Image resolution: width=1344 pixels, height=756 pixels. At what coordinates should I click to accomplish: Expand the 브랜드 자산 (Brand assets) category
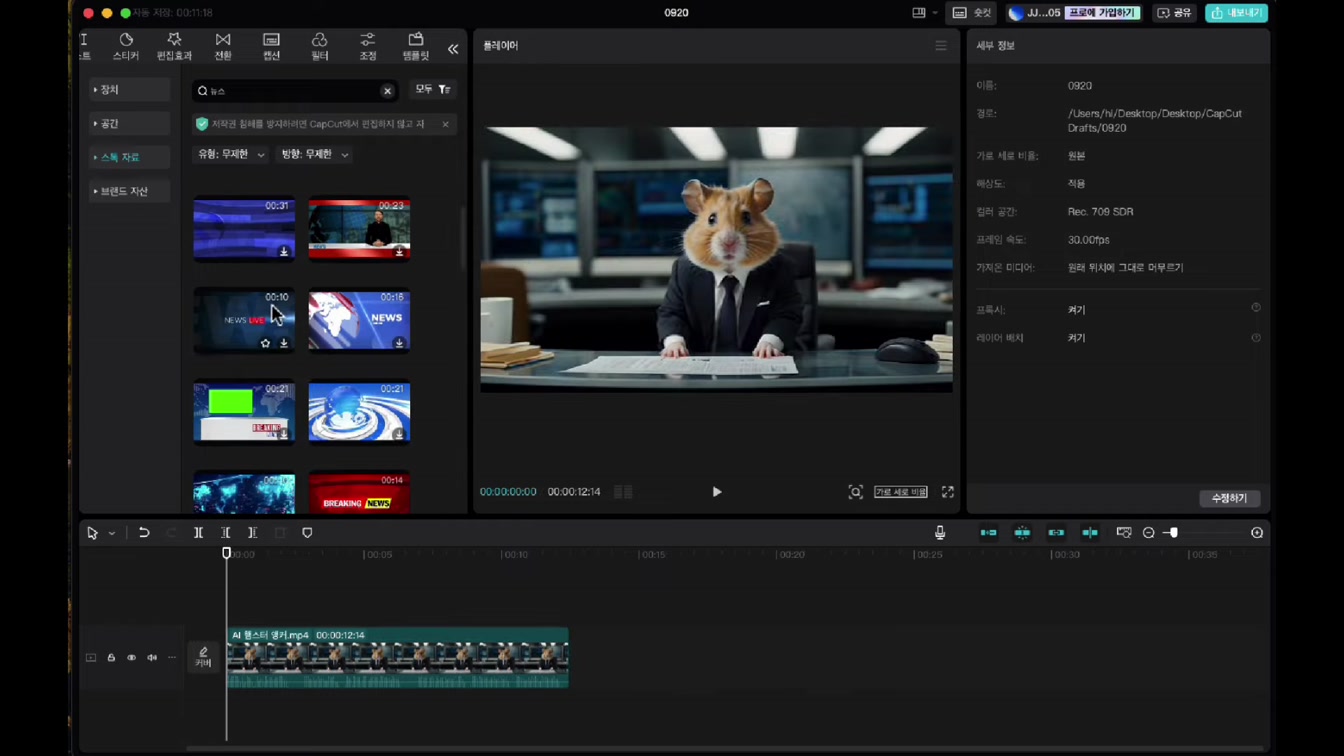click(129, 191)
